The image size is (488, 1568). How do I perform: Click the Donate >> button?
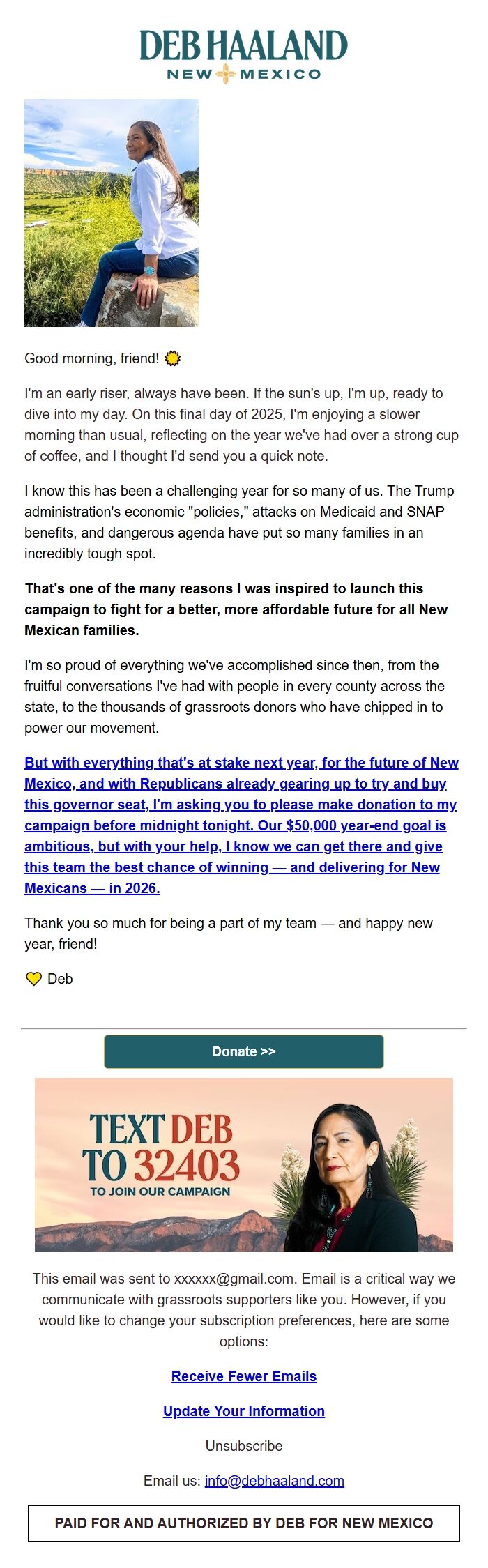[x=243, y=1051]
